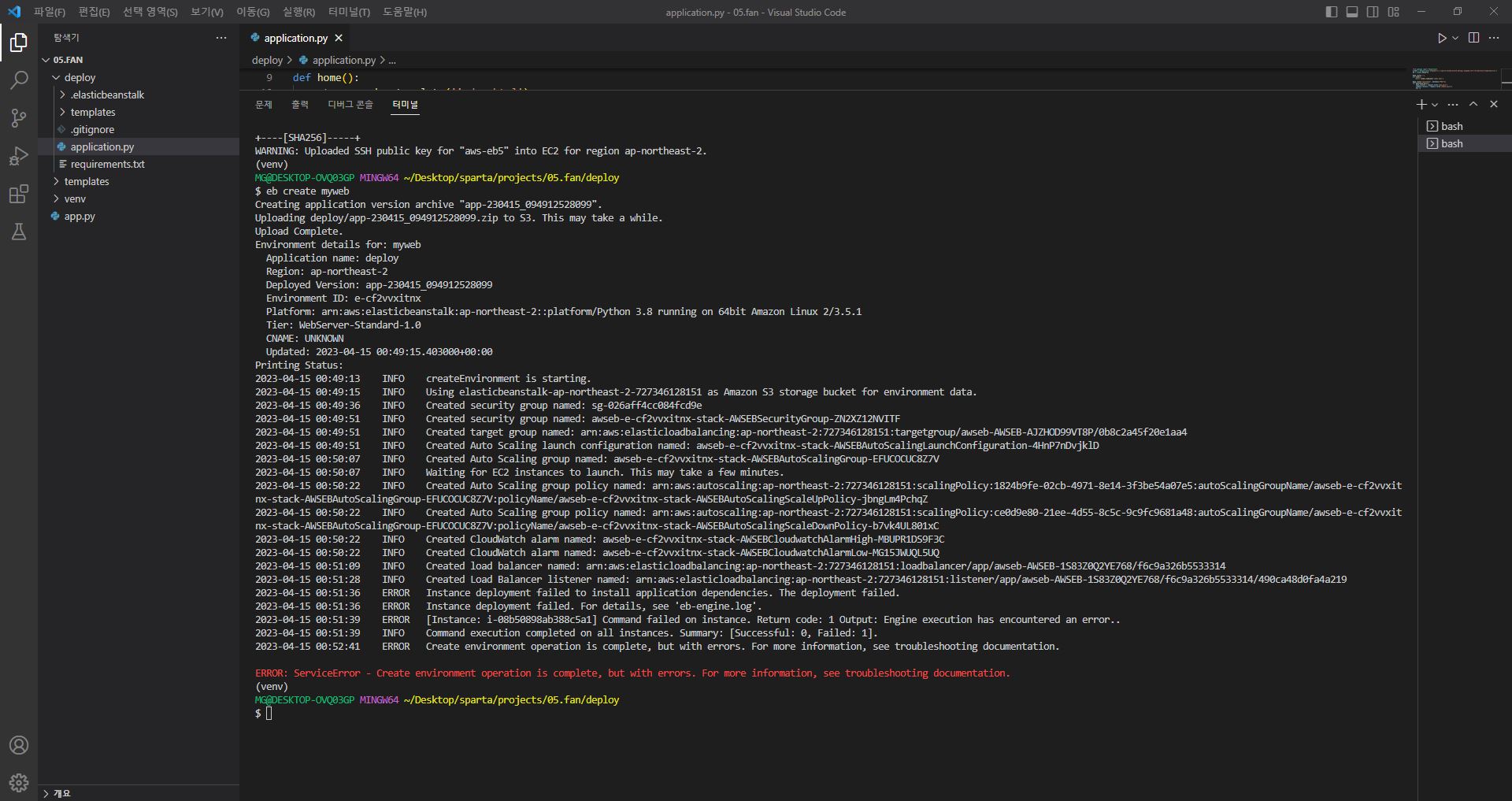
Task: Switch to the 문제 panel tab
Action: coord(264,104)
